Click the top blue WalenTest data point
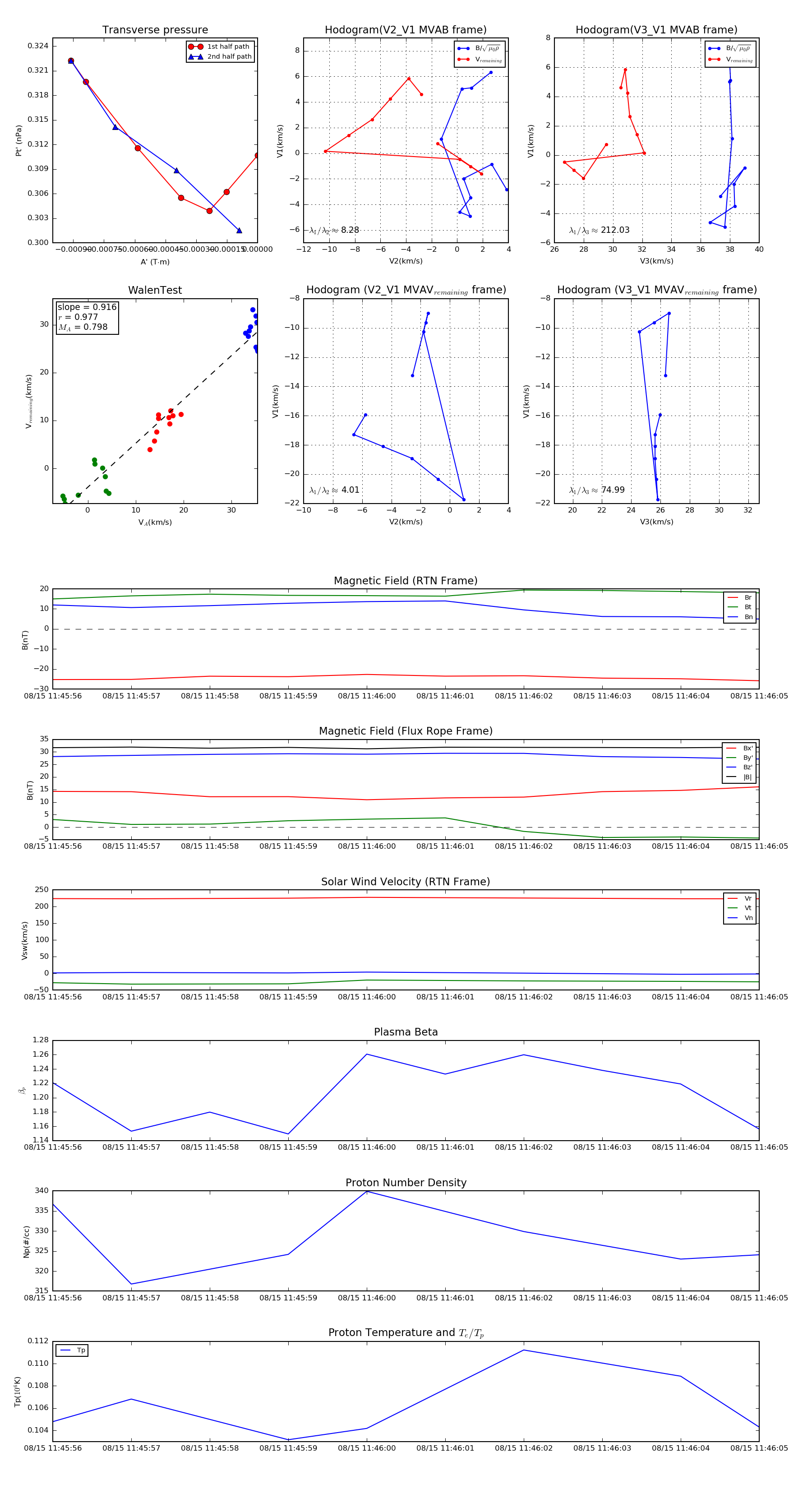The image size is (812, 1489). (253, 310)
